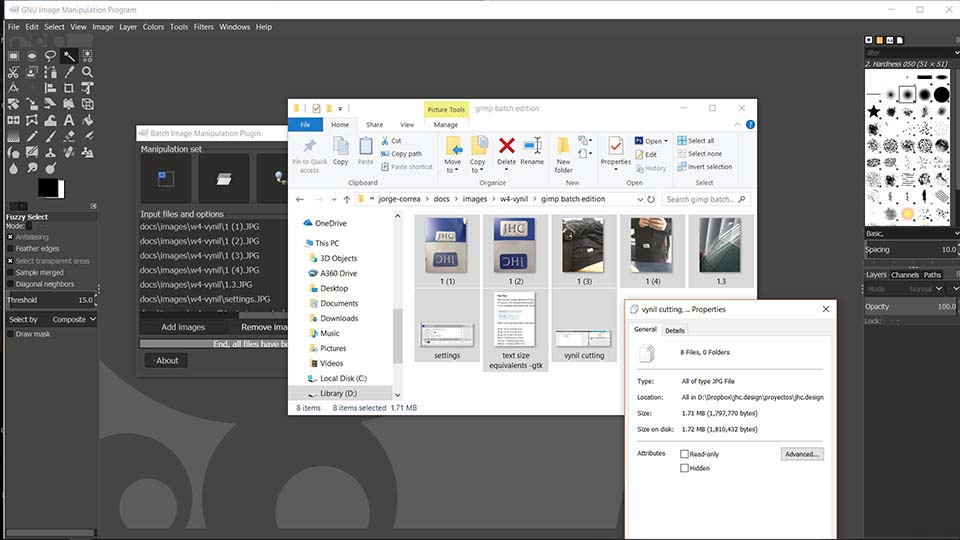Toggle Select transparent areas checkbox
The image size is (960, 540).
tap(10, 261)
